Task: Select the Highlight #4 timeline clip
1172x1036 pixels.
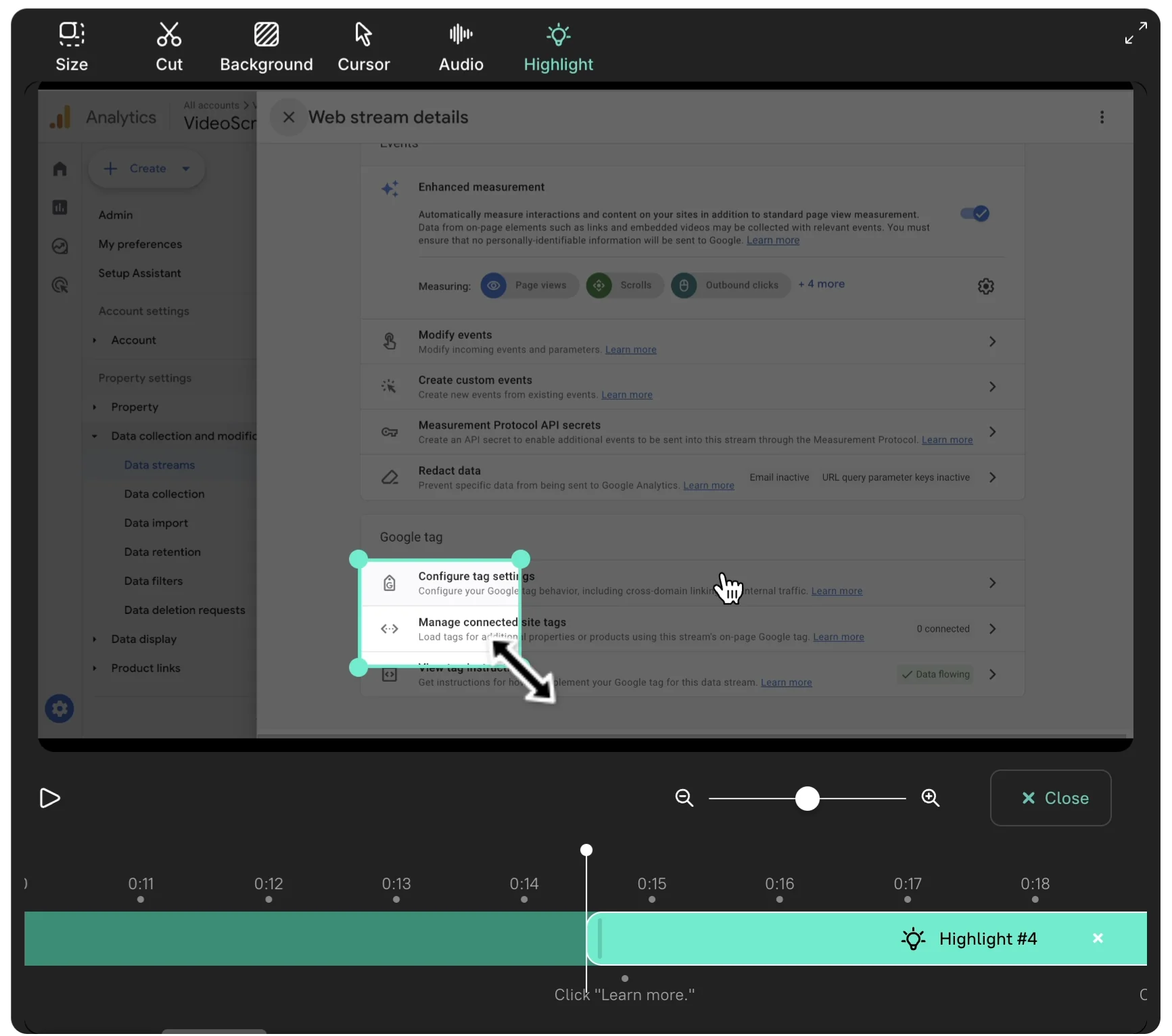Action: coord(867,939)
